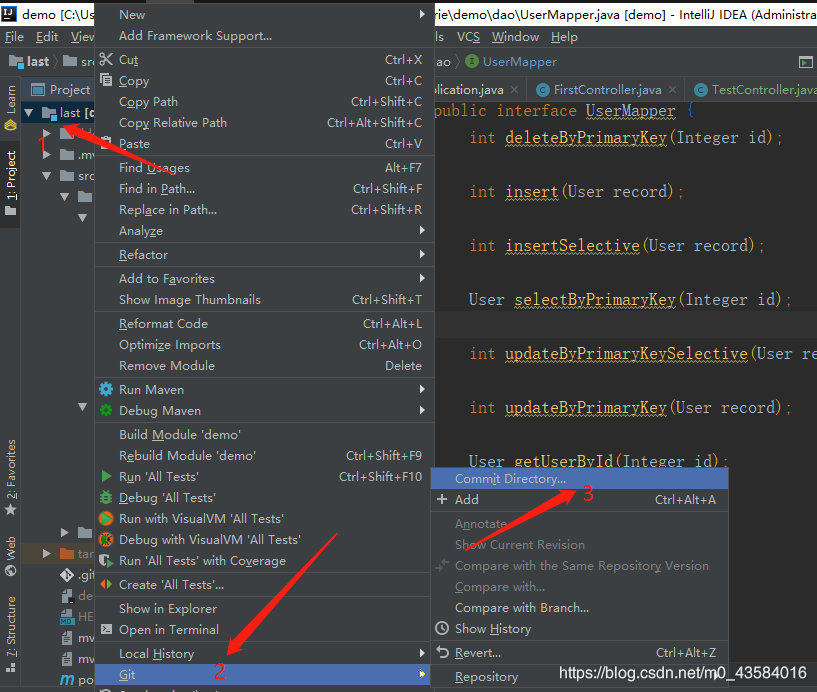Click the Revert undo arrow icon
The height and width of the screenshot is (692, 817).
pyautogui.click(x=442, y=652)
